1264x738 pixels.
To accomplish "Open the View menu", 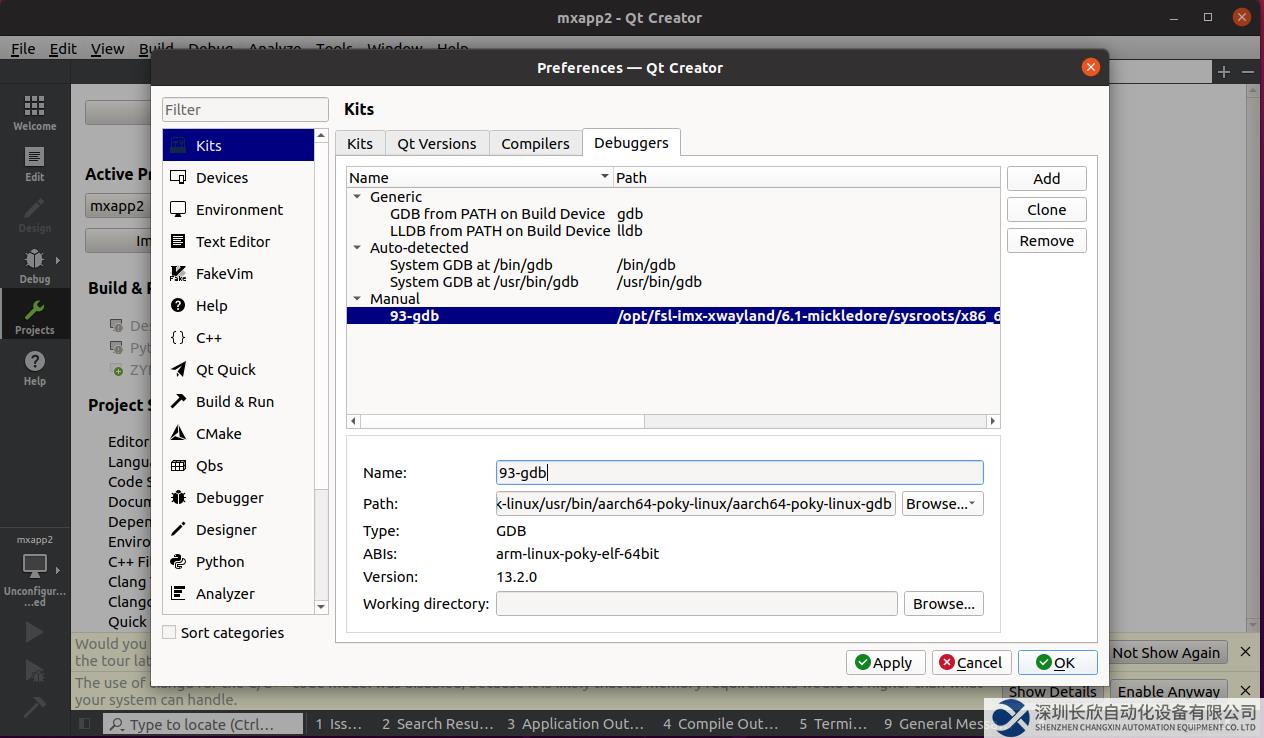I will coord(107,48).
